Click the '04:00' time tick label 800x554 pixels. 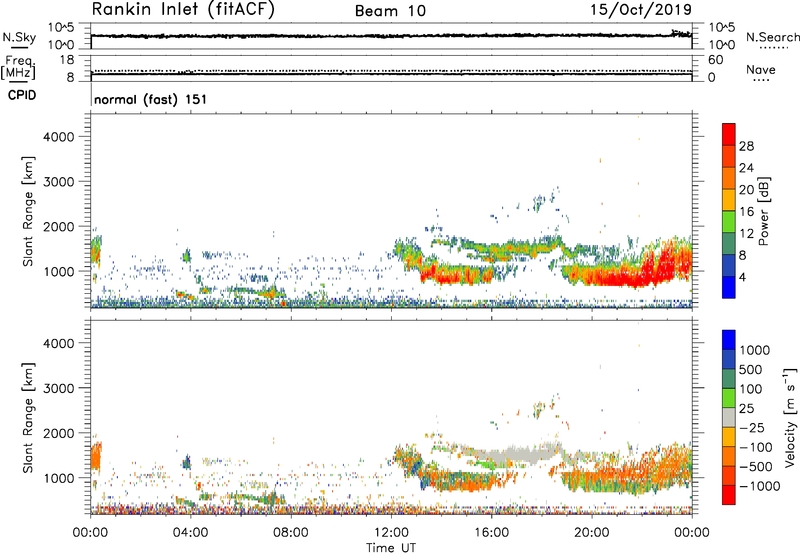190,533
